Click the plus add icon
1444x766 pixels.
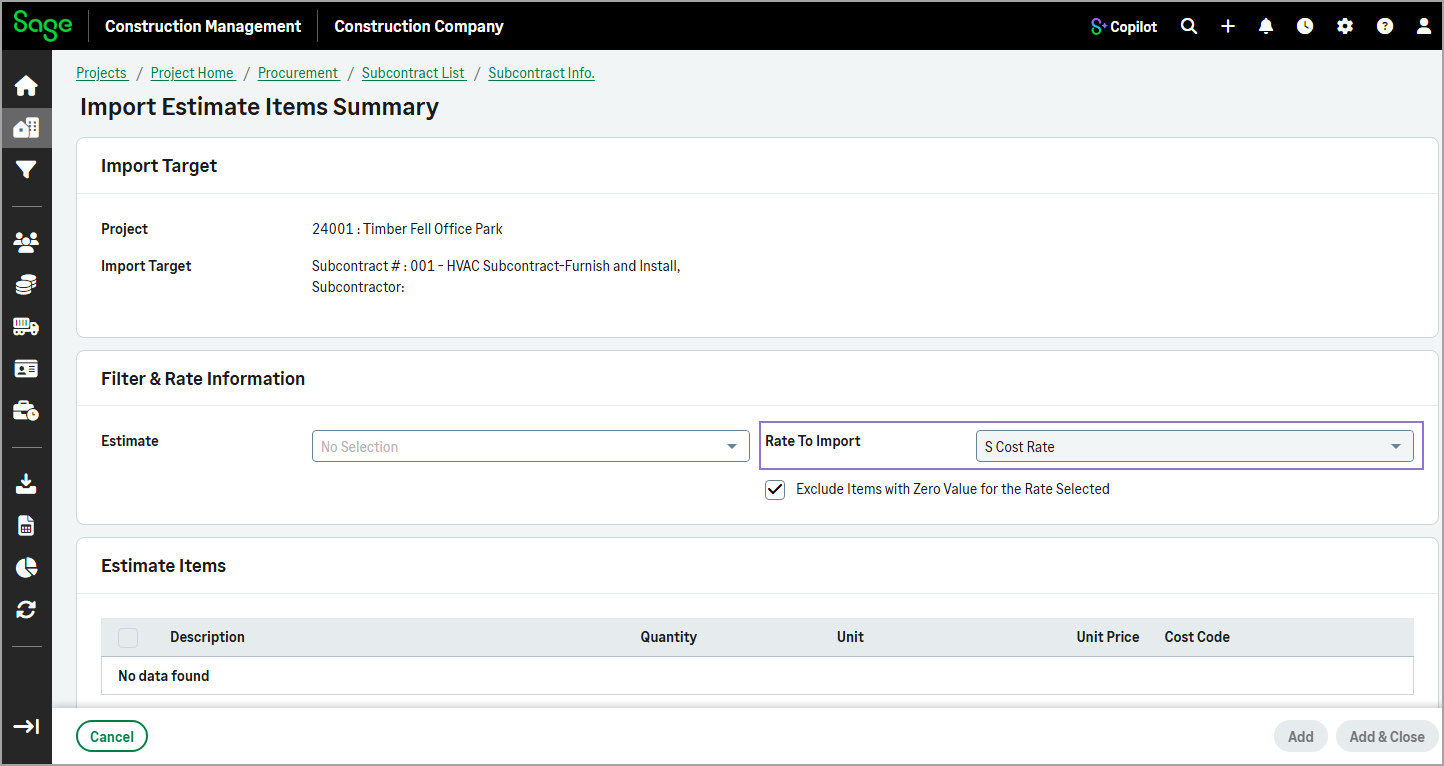(1228, 27)
